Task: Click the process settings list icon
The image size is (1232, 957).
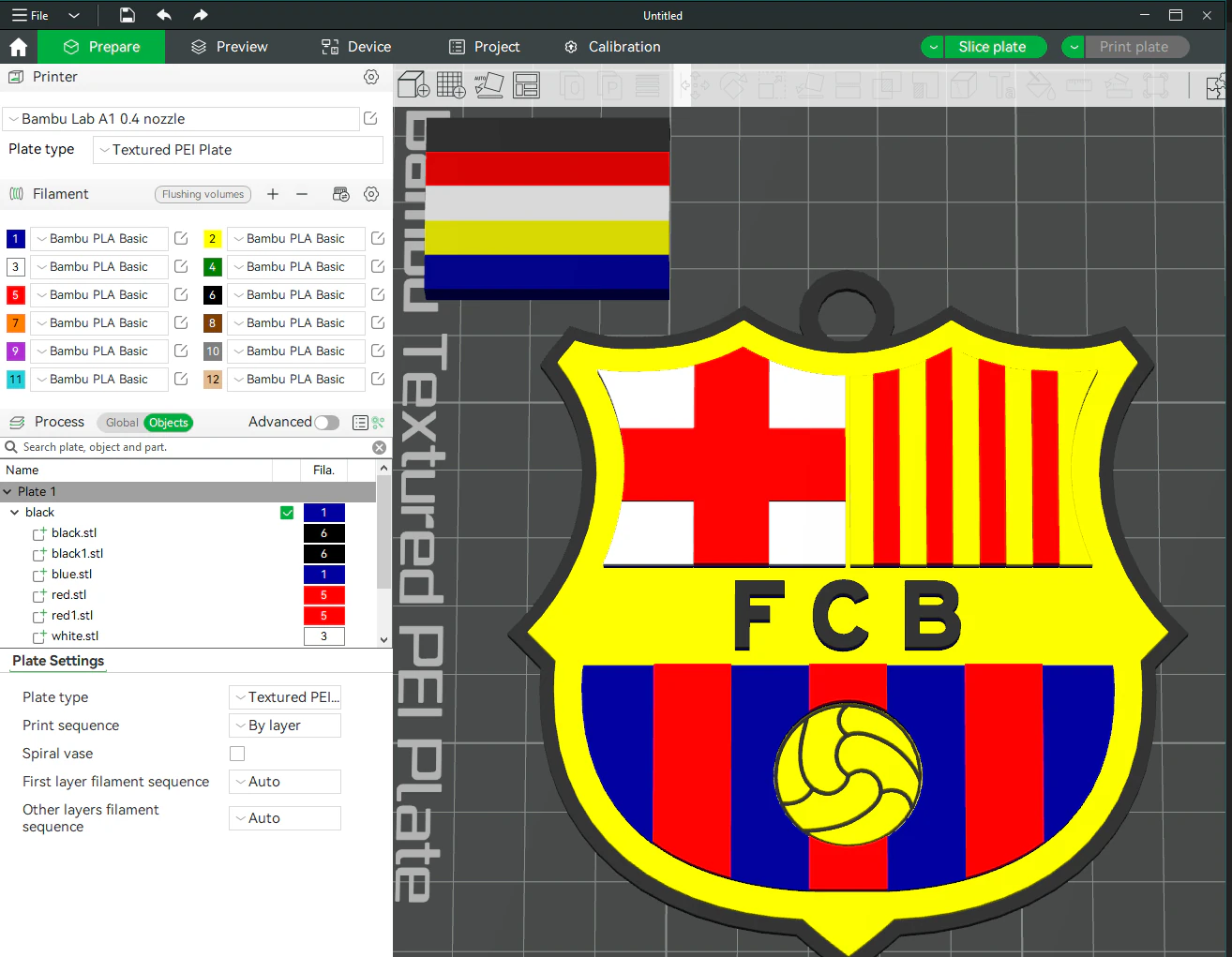Action: [360, 423]
